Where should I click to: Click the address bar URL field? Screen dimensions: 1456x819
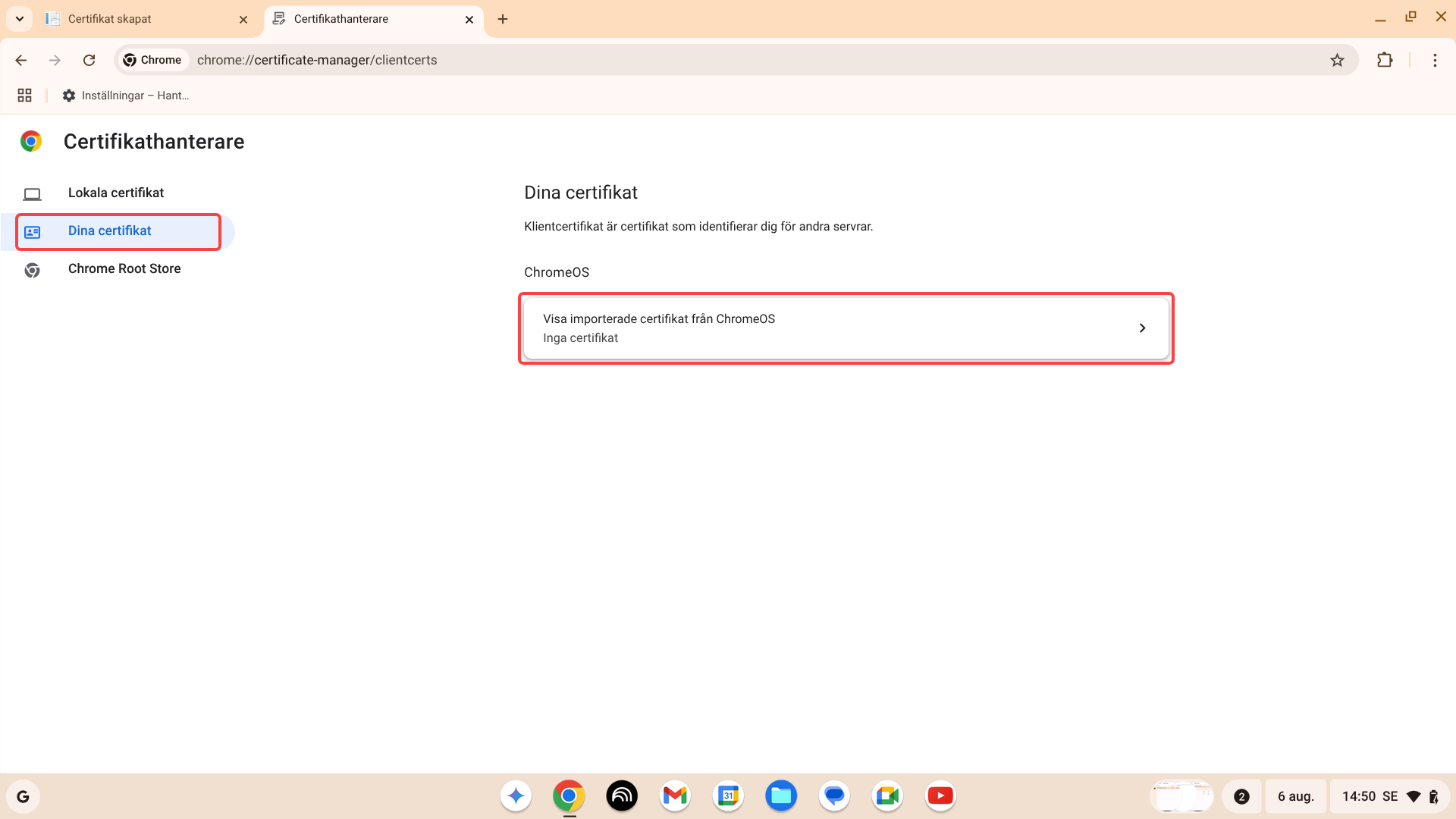[x=682, y=60]
